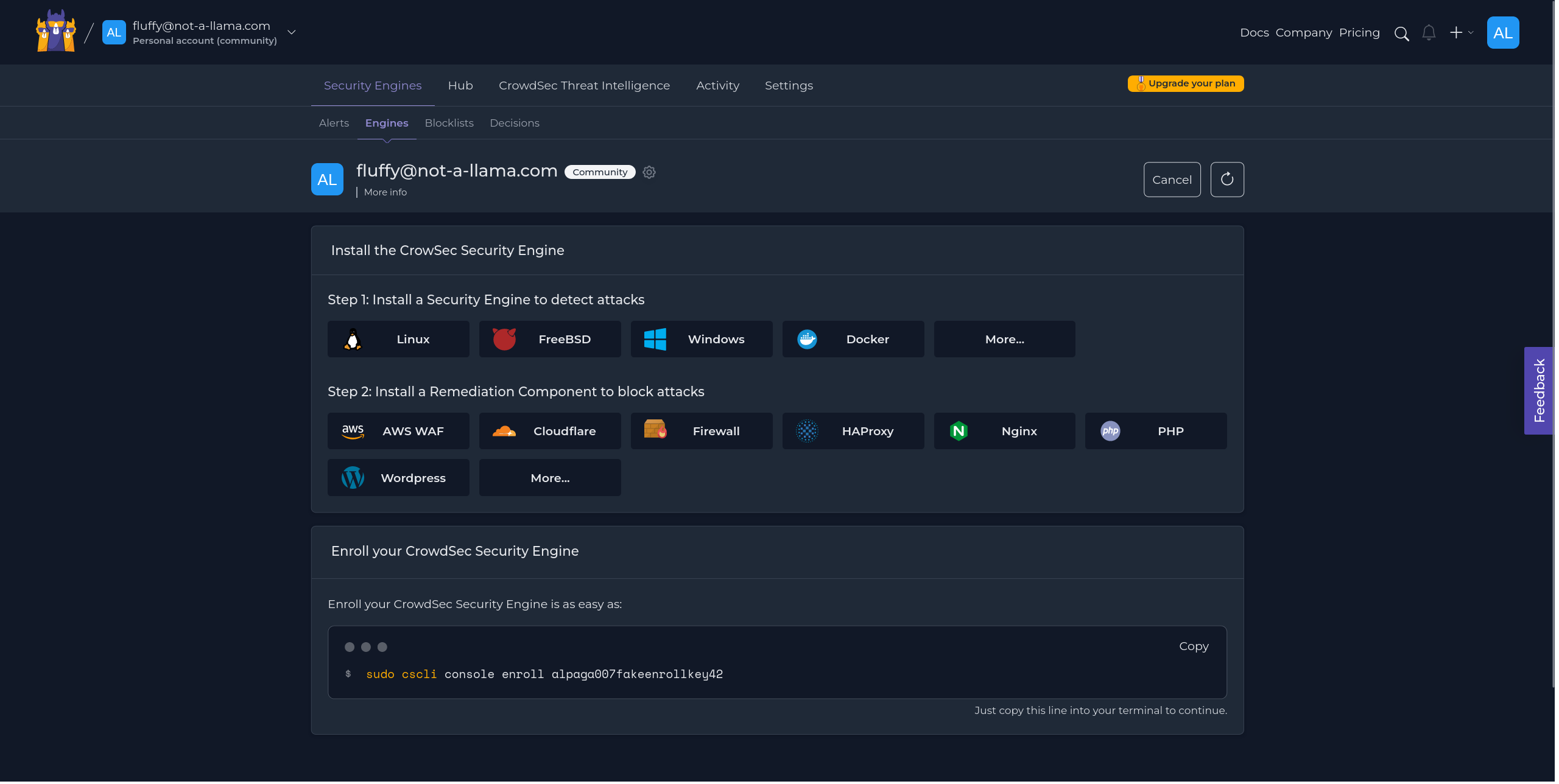This screenshot has height=784, width=1559.
Task: Select the Cloudflare remediation component
Action: click(x=550, y=430)
